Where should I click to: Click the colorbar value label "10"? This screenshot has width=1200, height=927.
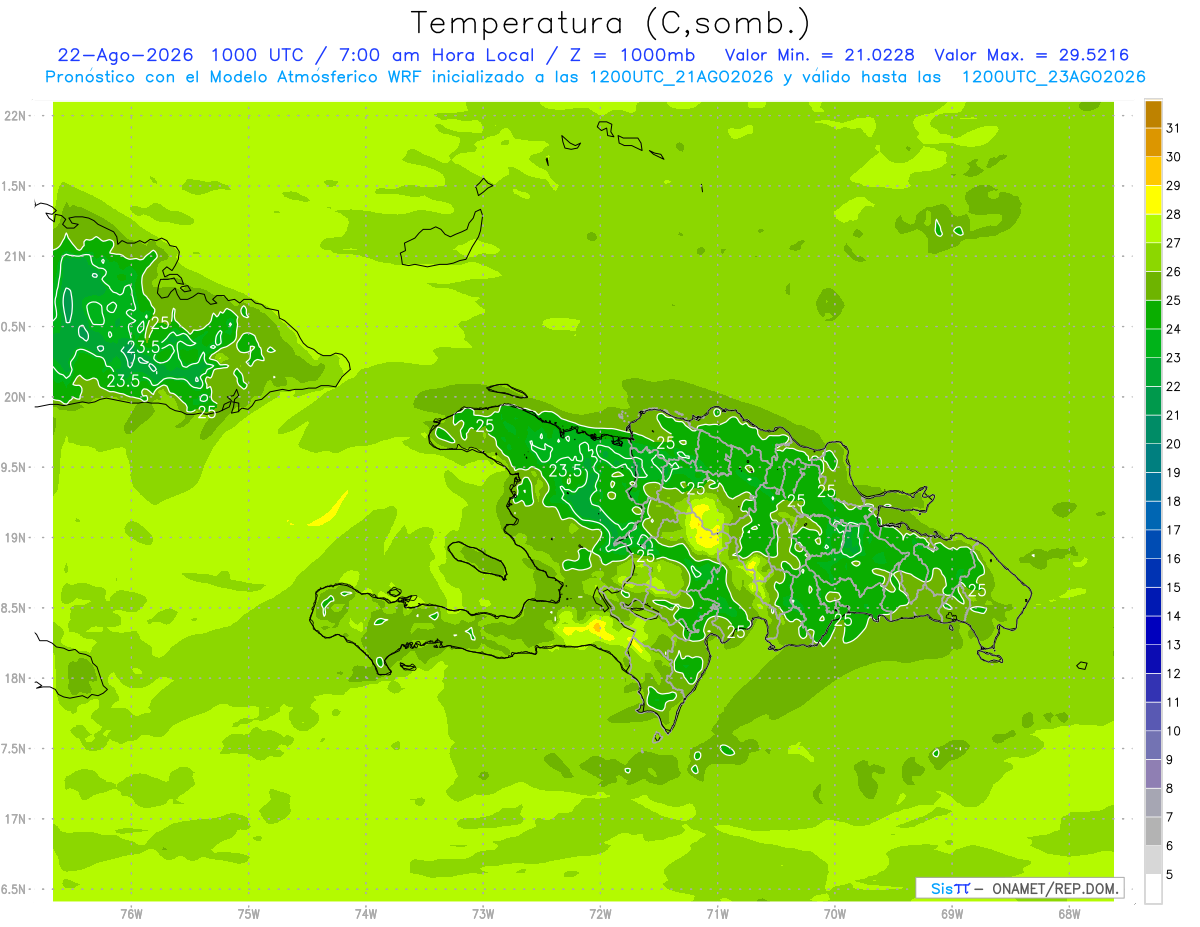1174,731
